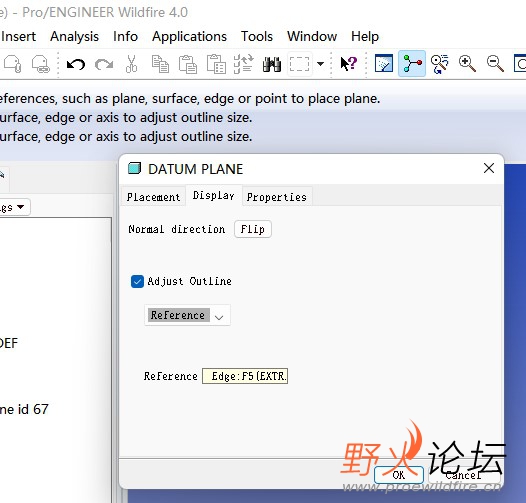Open the Applications menu

tap(190, 36)
